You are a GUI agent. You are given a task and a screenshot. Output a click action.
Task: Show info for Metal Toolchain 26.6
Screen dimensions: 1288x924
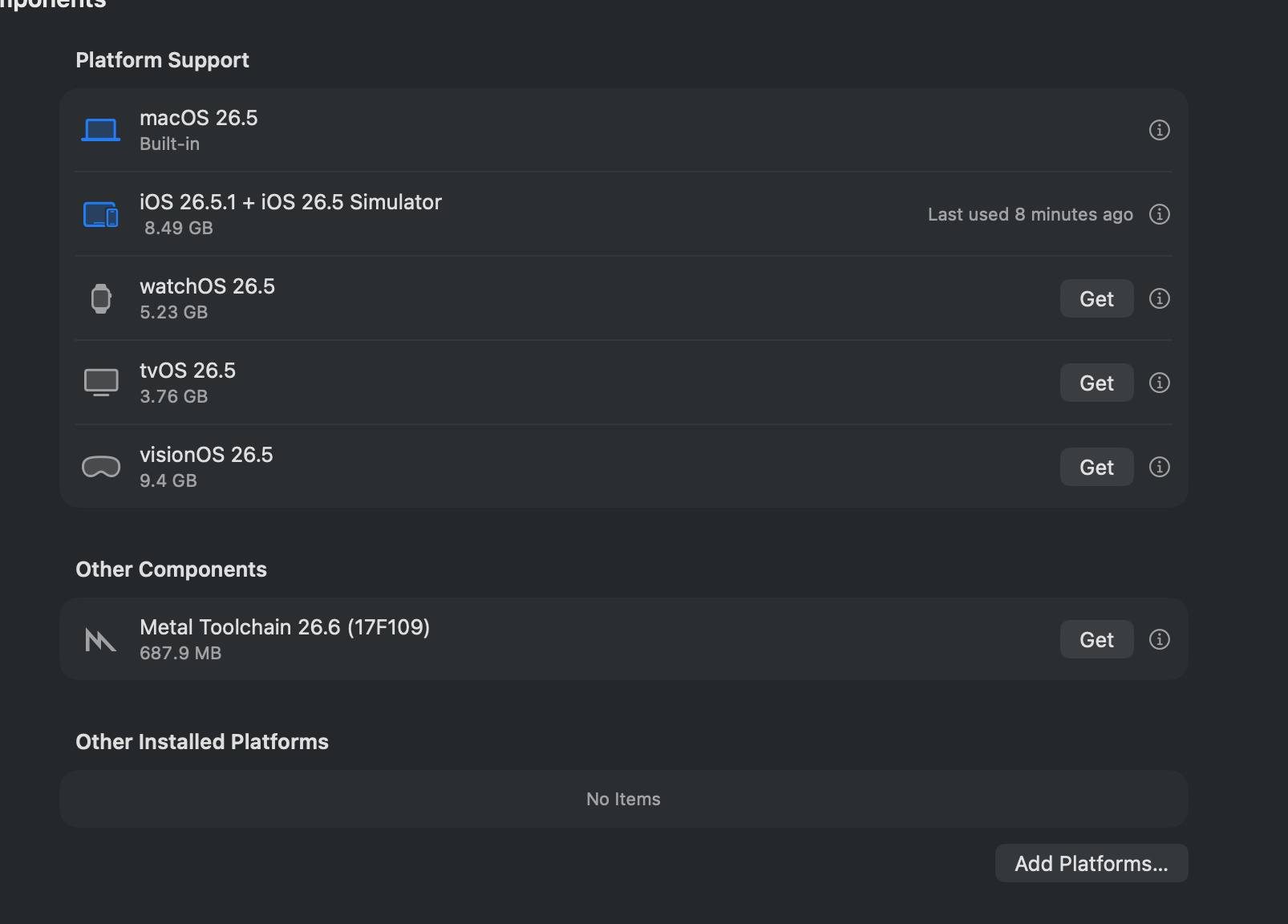coord(1160,639)
